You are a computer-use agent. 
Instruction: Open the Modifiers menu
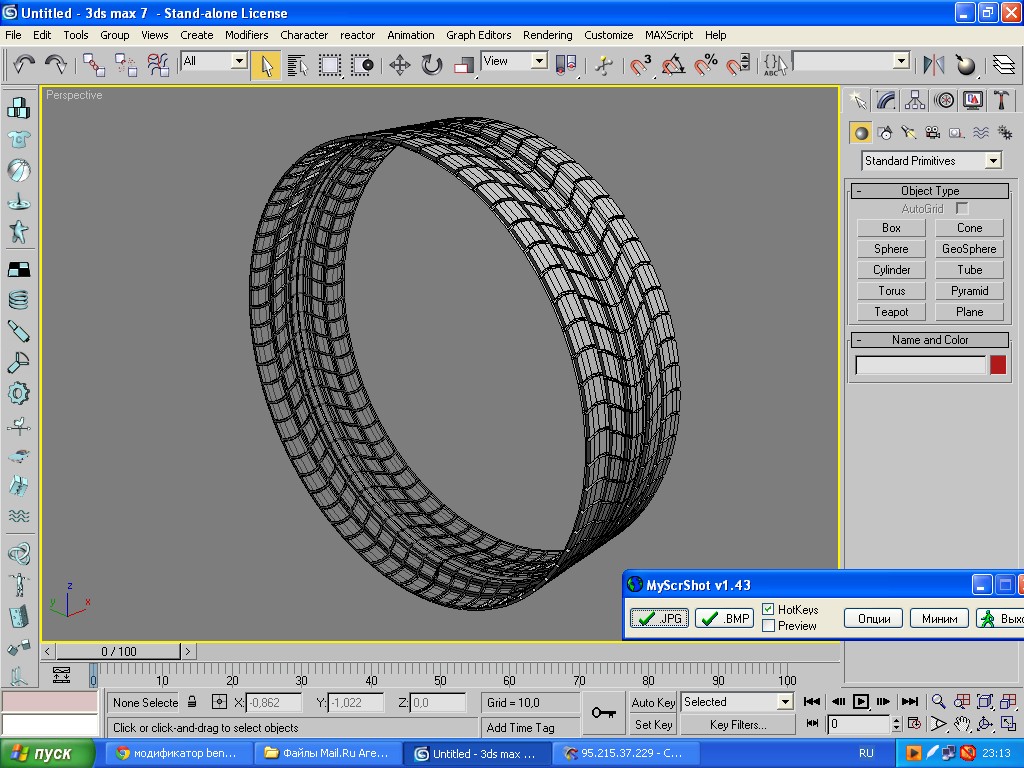pos(246,35)
